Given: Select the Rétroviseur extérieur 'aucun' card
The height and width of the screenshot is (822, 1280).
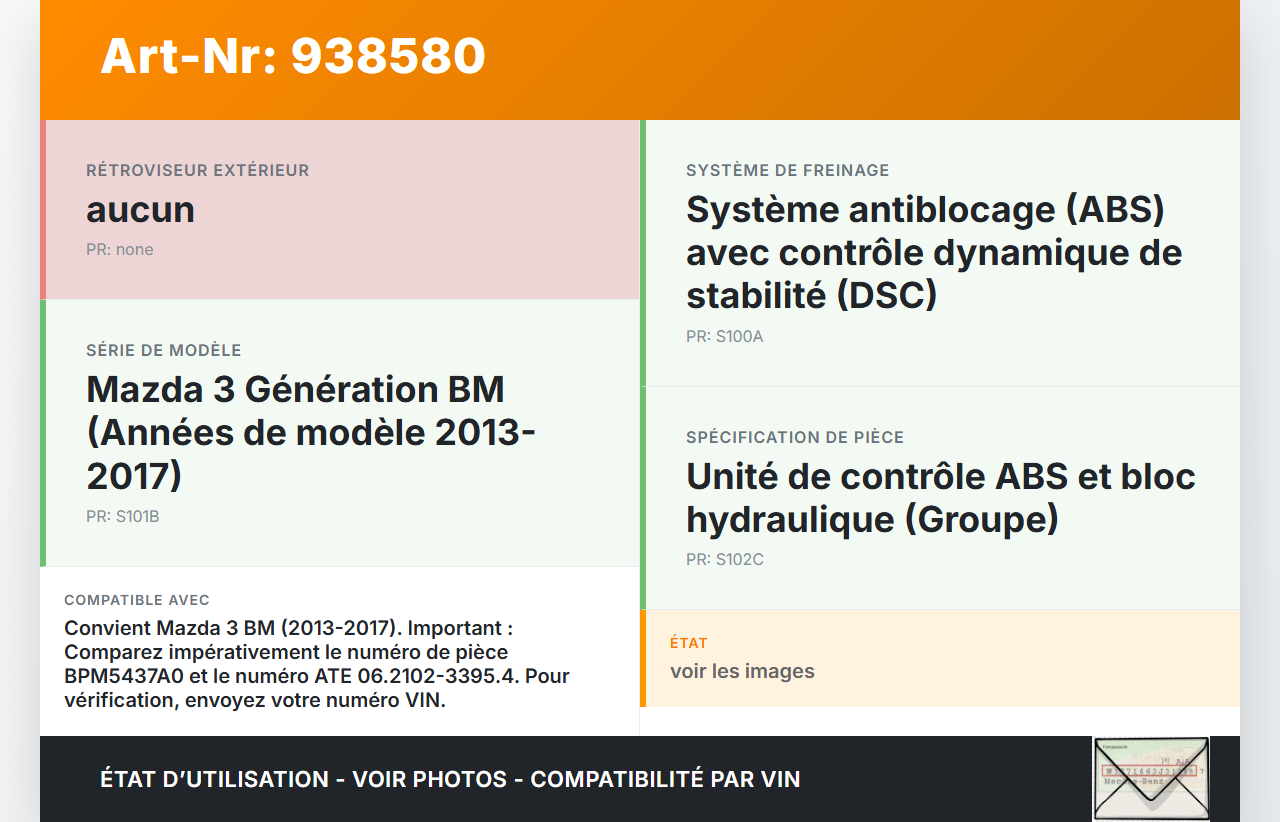Looking at the screenshot, I should (x=340, y=209).
